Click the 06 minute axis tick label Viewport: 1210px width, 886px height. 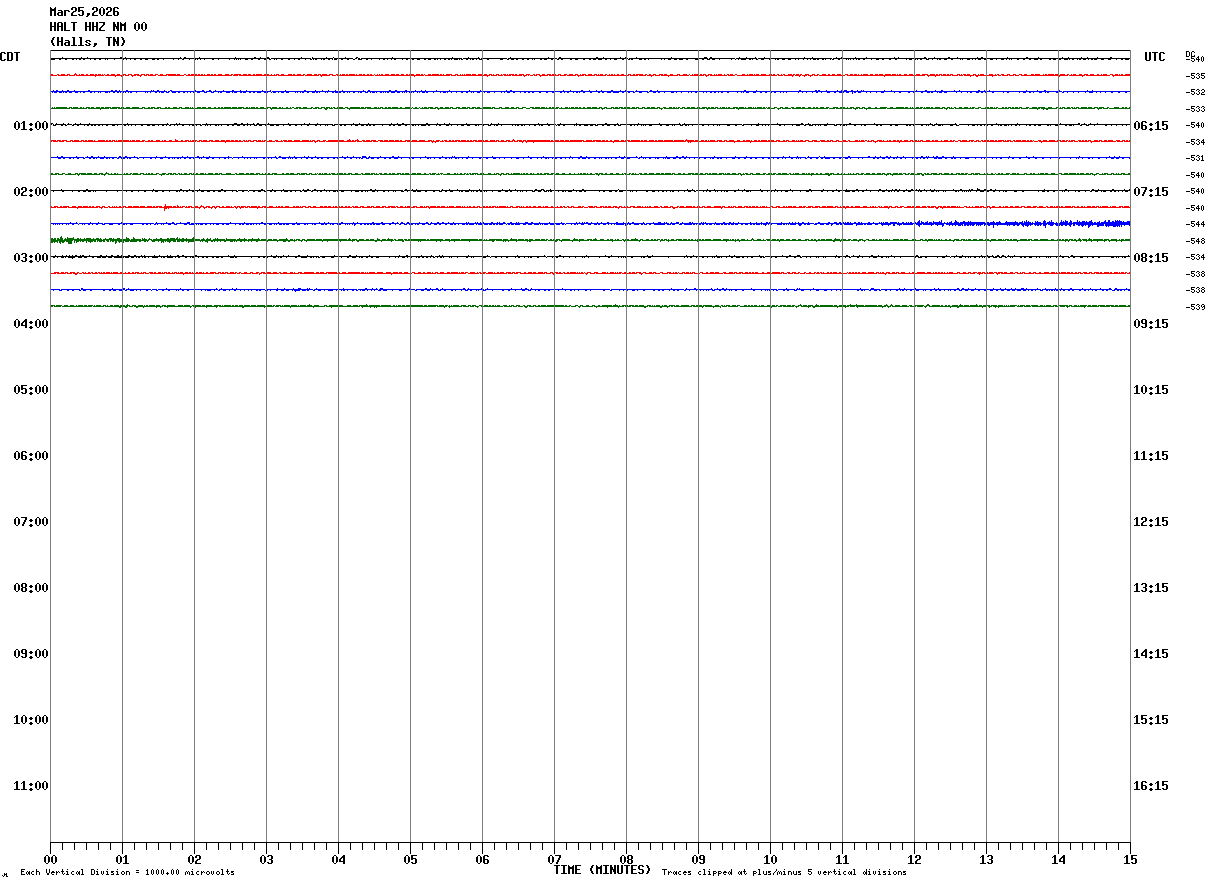482,860
